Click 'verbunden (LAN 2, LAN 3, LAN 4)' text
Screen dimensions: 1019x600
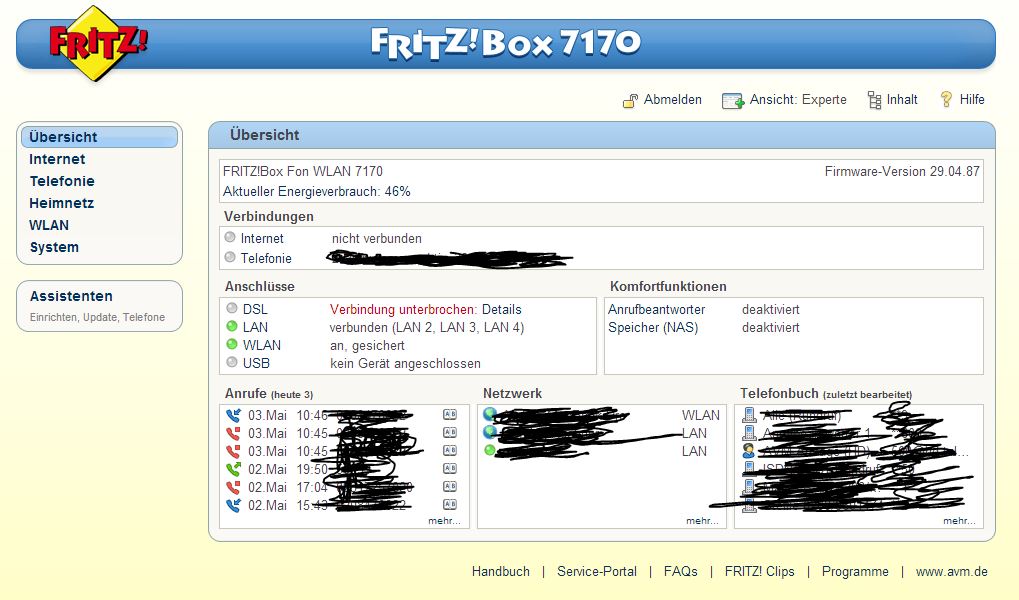(x=427, y=328)
